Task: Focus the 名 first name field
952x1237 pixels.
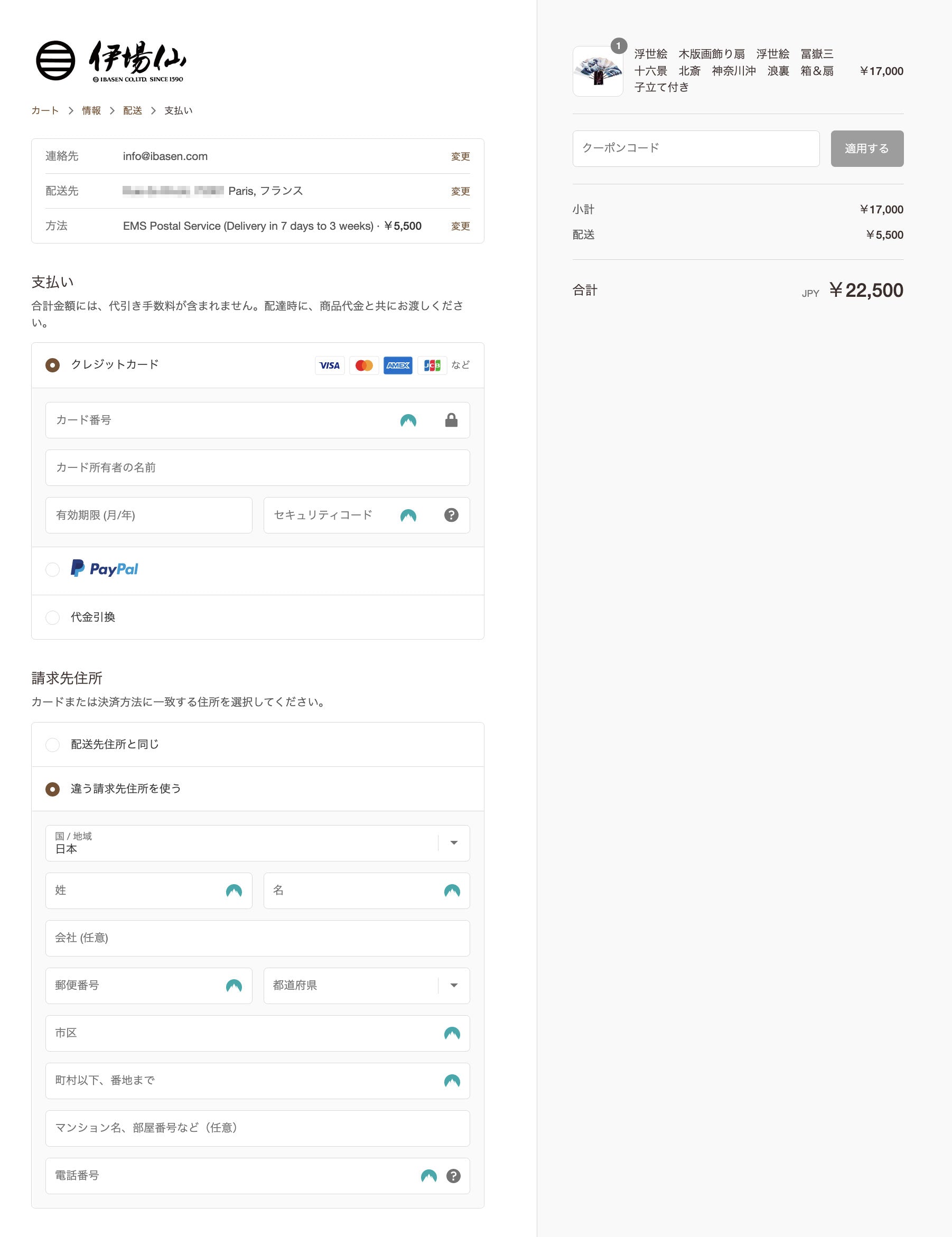Action: 367,891
